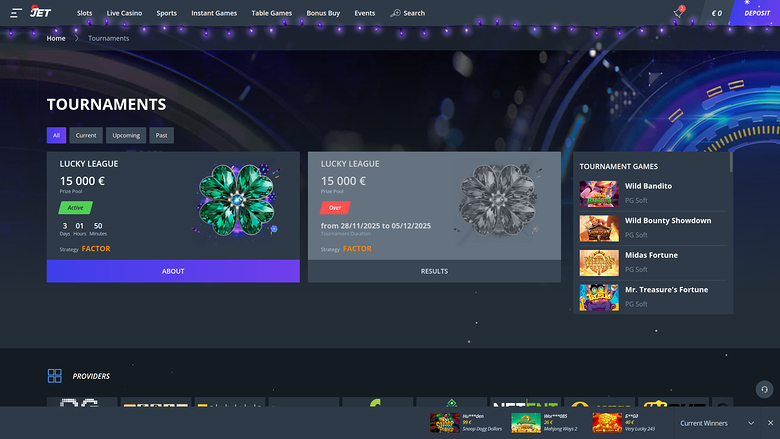Open Bonus Buy menu
The width and height of the screenshot is (780, 439).
pyautogui.click(x=323, y=13)
